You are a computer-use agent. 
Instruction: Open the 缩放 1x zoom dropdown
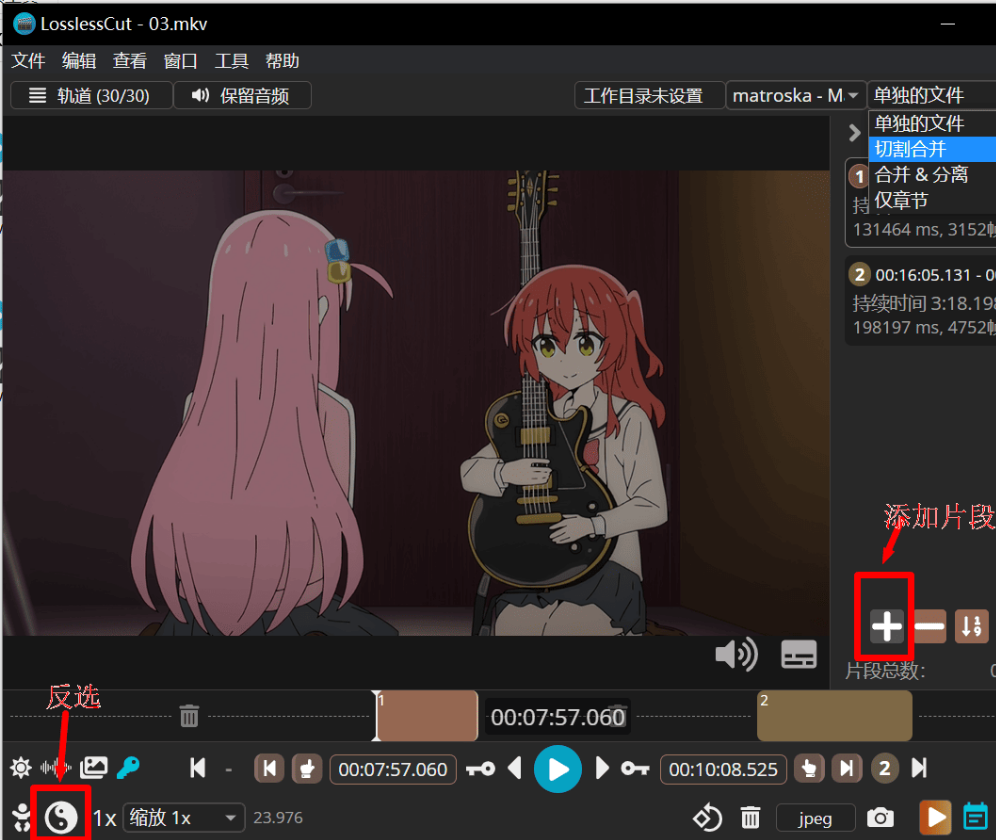(x=183, y=818)
